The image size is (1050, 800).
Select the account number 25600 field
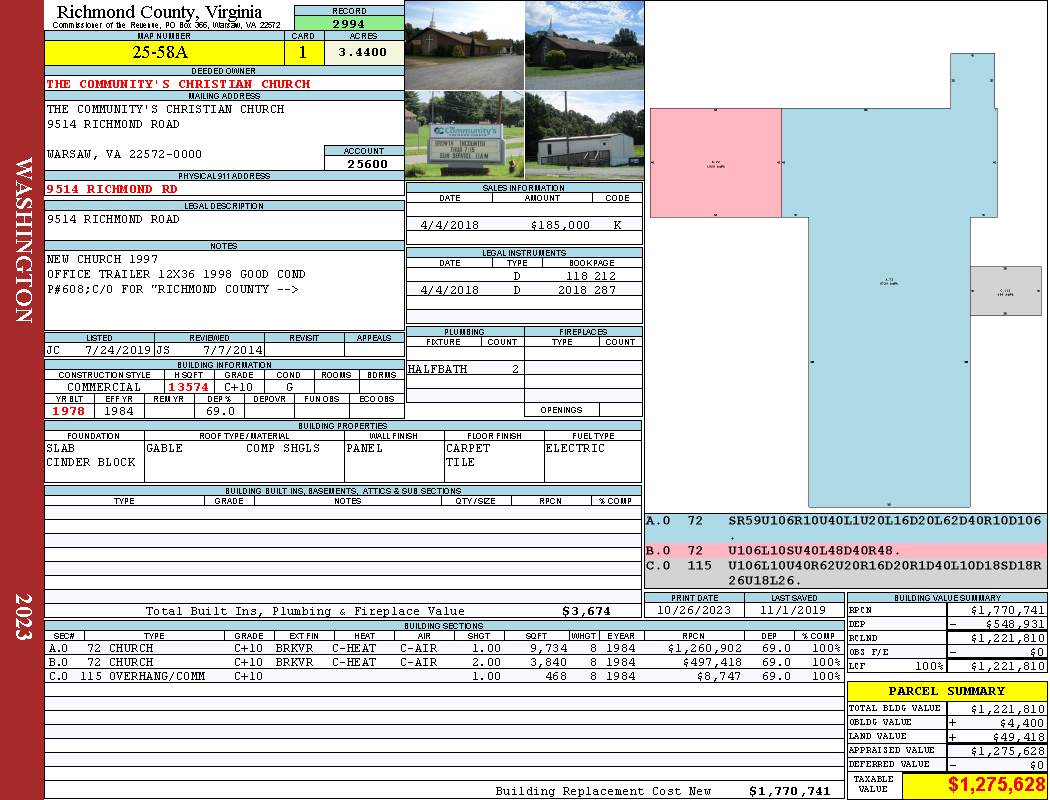pos(366,164)
